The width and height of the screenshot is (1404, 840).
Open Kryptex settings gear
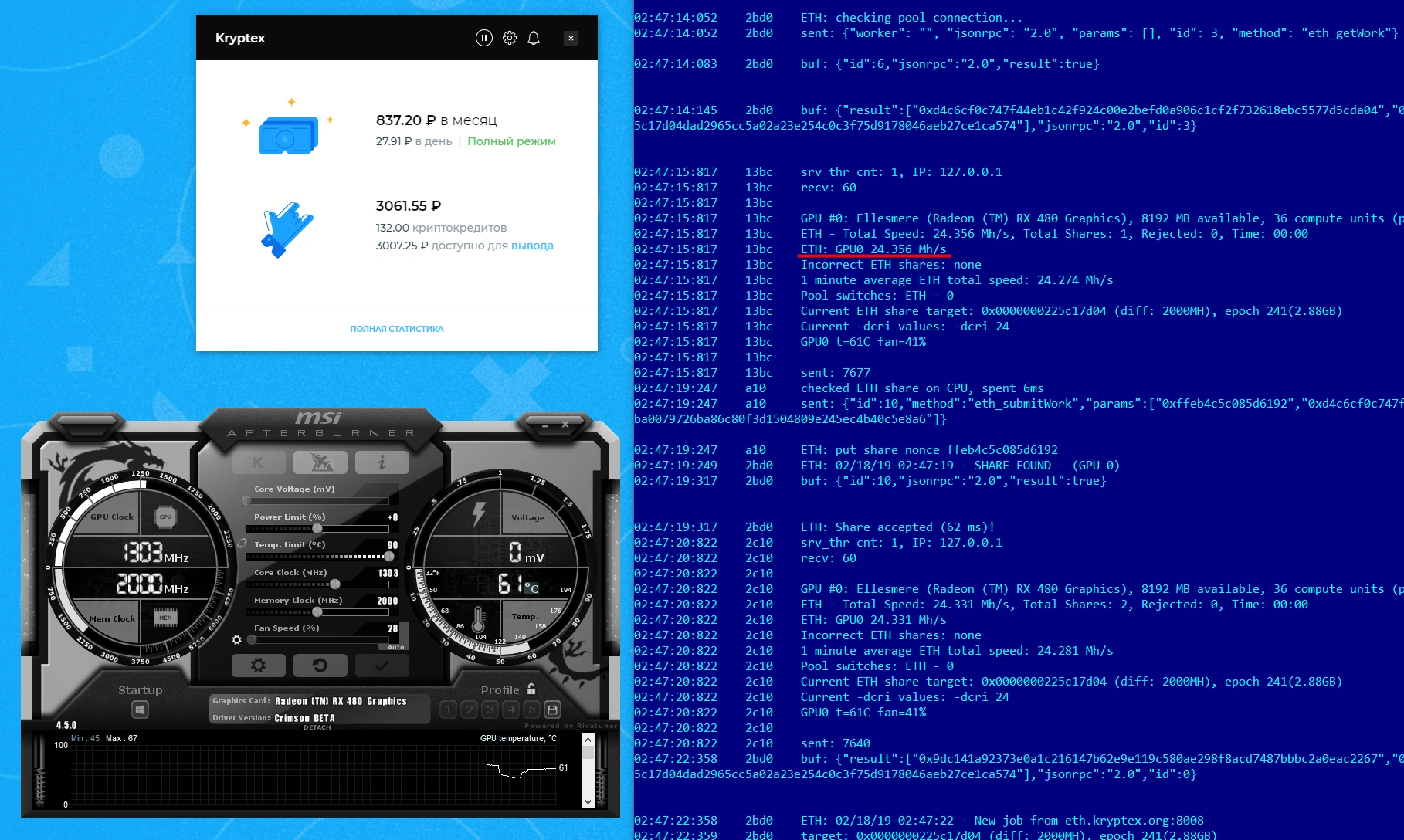pos(510,38)
